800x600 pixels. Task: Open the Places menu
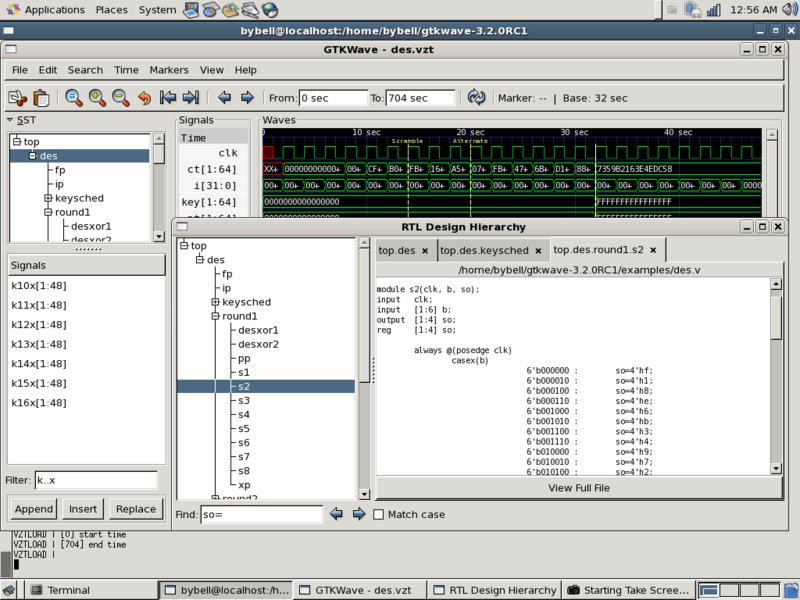pyautogui.click(x=112, y=10)
